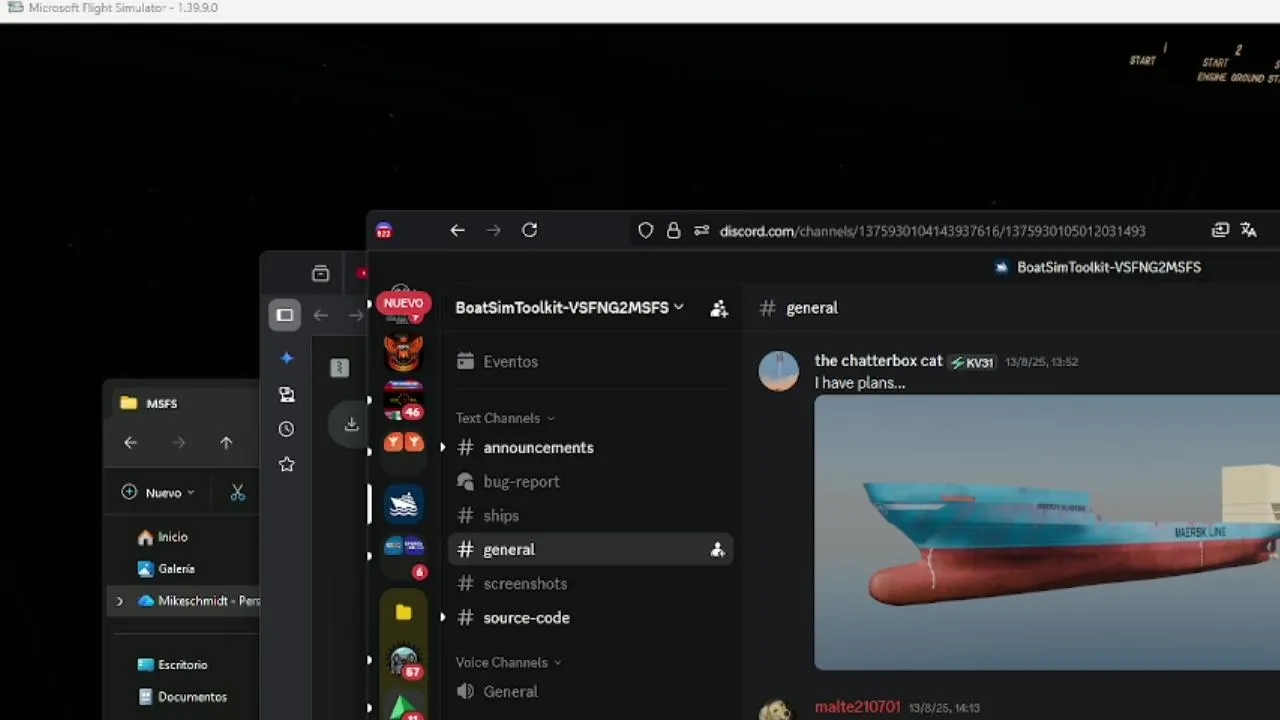Open the server icon with the 46 badge
1280x720 pixels.
tap(404, 398)
